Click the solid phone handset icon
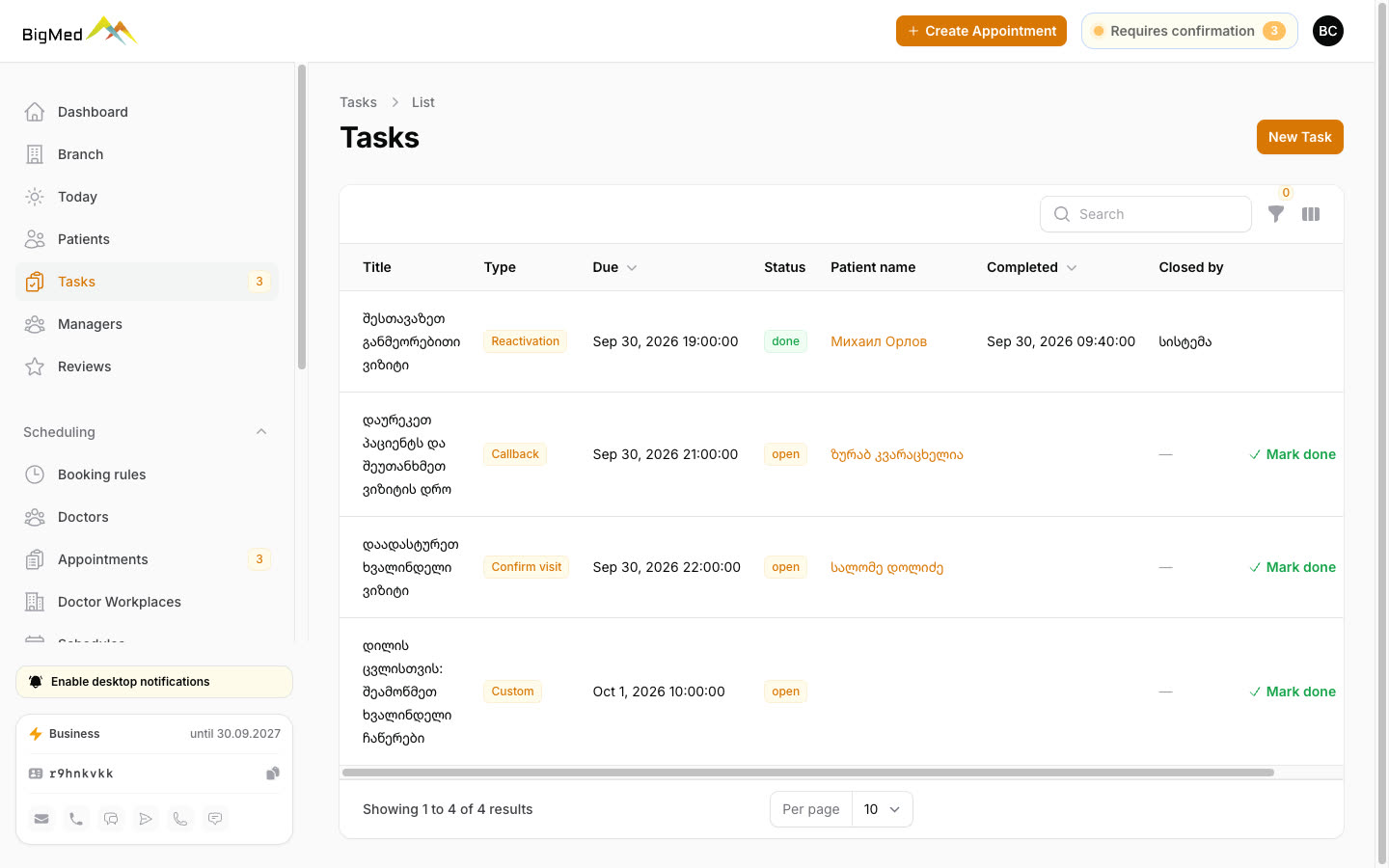The width and height of the screenshot is (1389, 868). pos(76,819)
